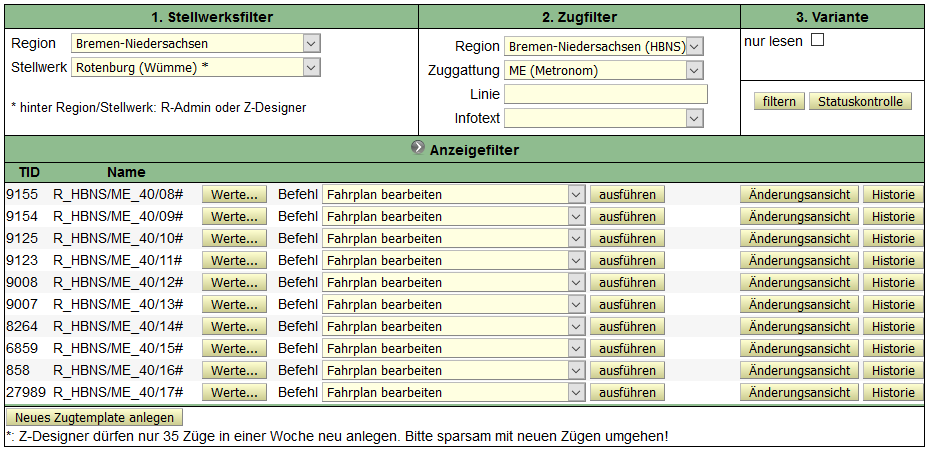Show Historie for train TID 858

click(x=892, y=370)
